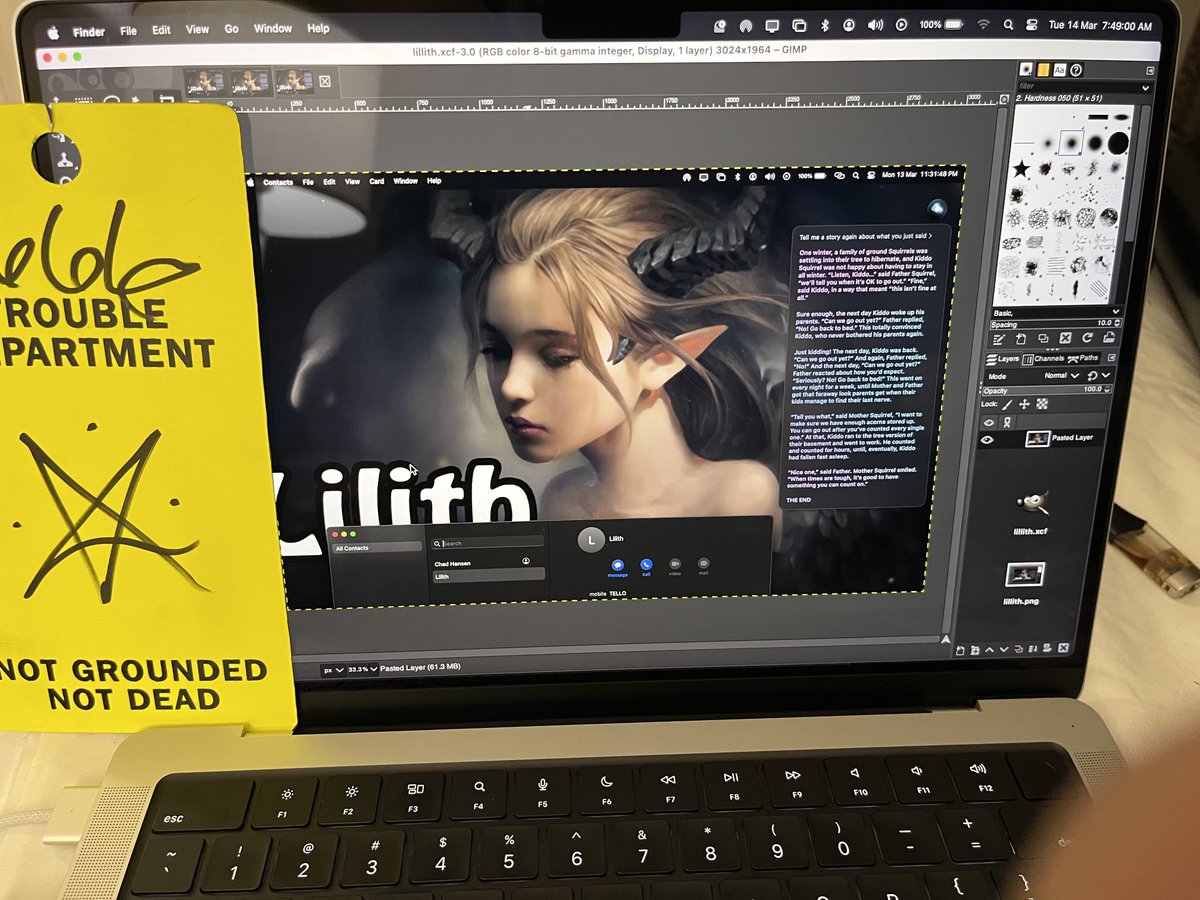Click the link column header in Layers
This screenshot has width=1200, height=900.
point(1007,421)
